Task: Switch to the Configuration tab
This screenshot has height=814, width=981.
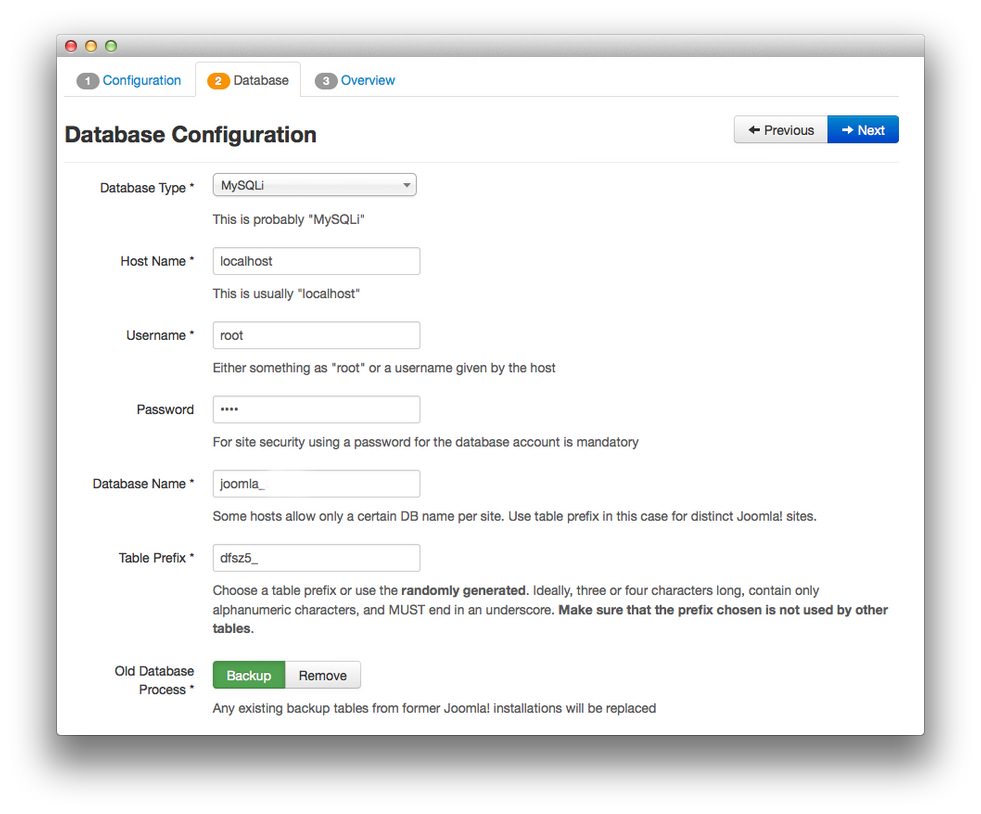Action: [142, 80]
